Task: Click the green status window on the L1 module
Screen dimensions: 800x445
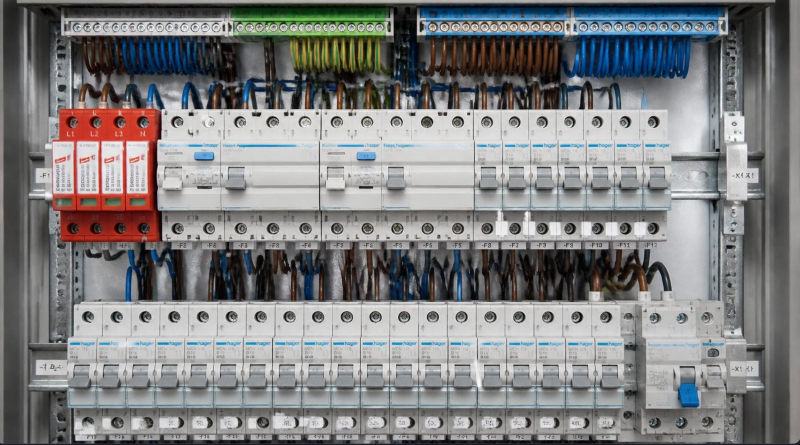Action: tap(64, 202)
